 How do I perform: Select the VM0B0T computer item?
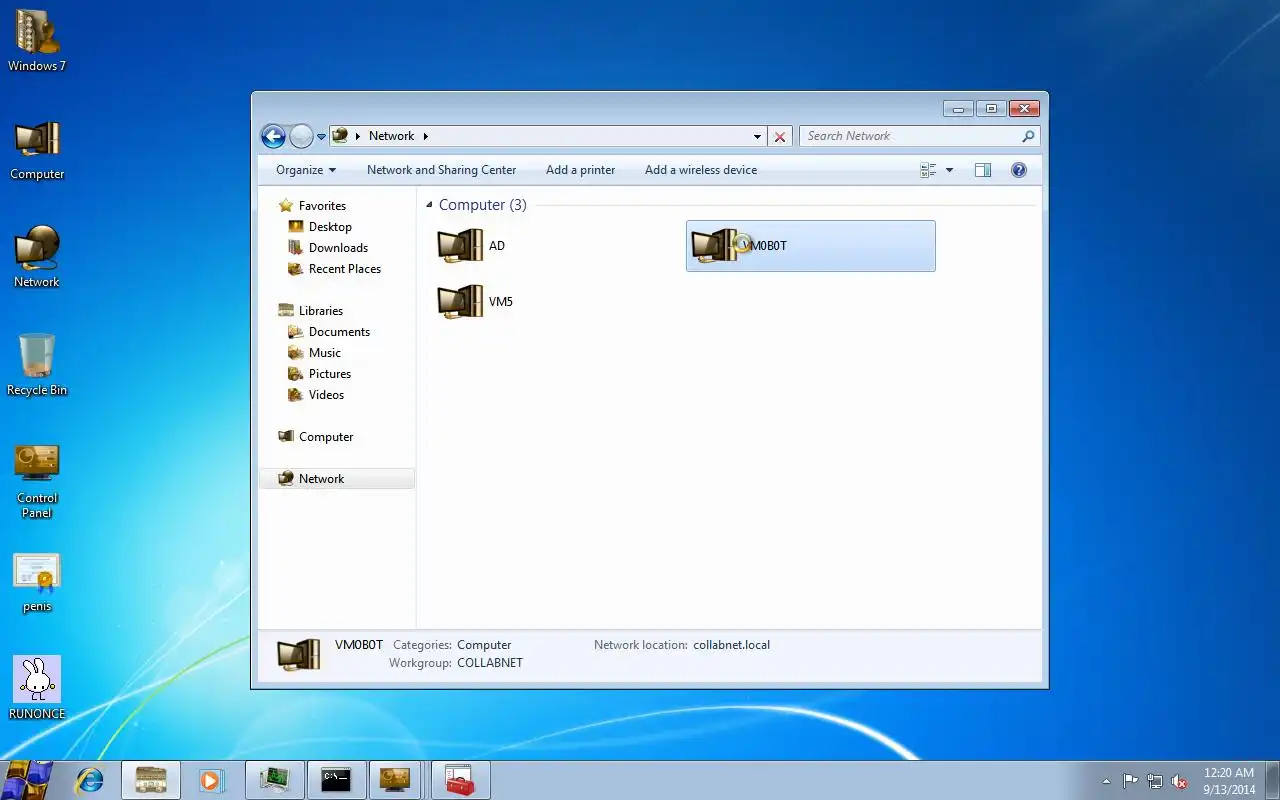811,246
